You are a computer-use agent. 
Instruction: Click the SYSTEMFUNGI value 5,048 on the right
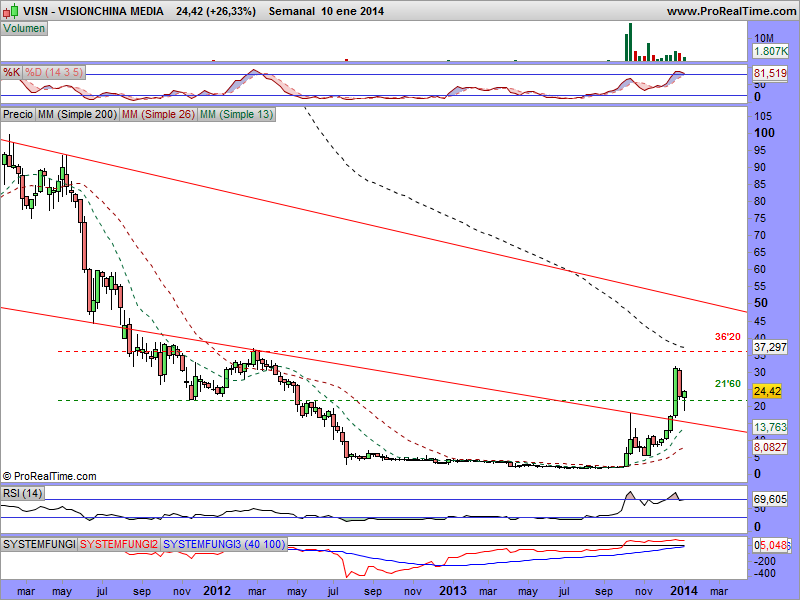pos(773,545)
